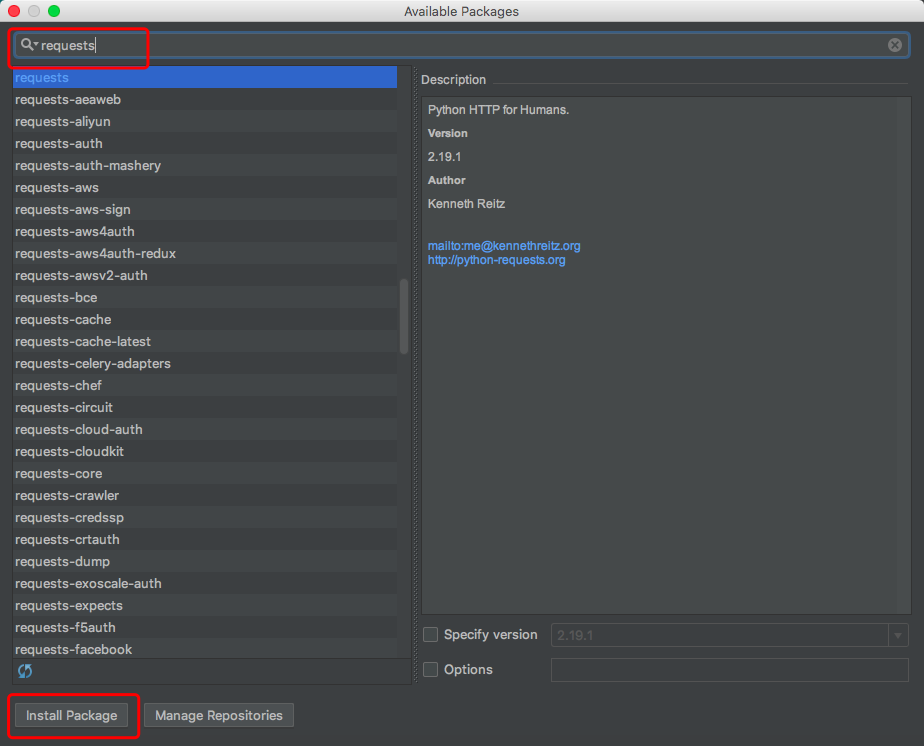Choose requests-core package
Screen dimensions: 924x746
[x=204, y=473]
